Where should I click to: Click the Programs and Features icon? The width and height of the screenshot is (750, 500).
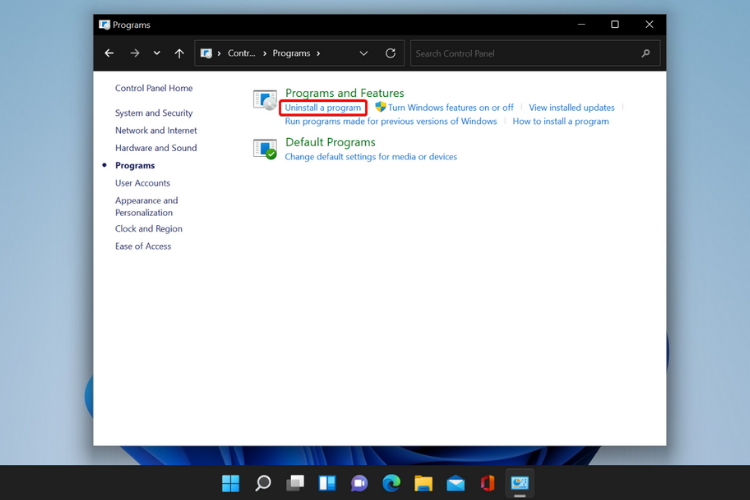pos(265,99)
